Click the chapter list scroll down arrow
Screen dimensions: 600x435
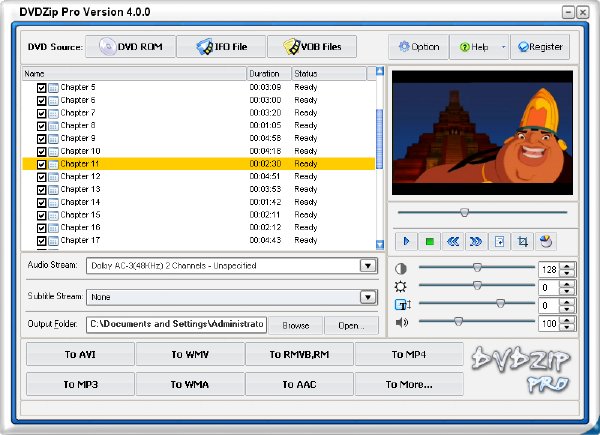(380, 244)
